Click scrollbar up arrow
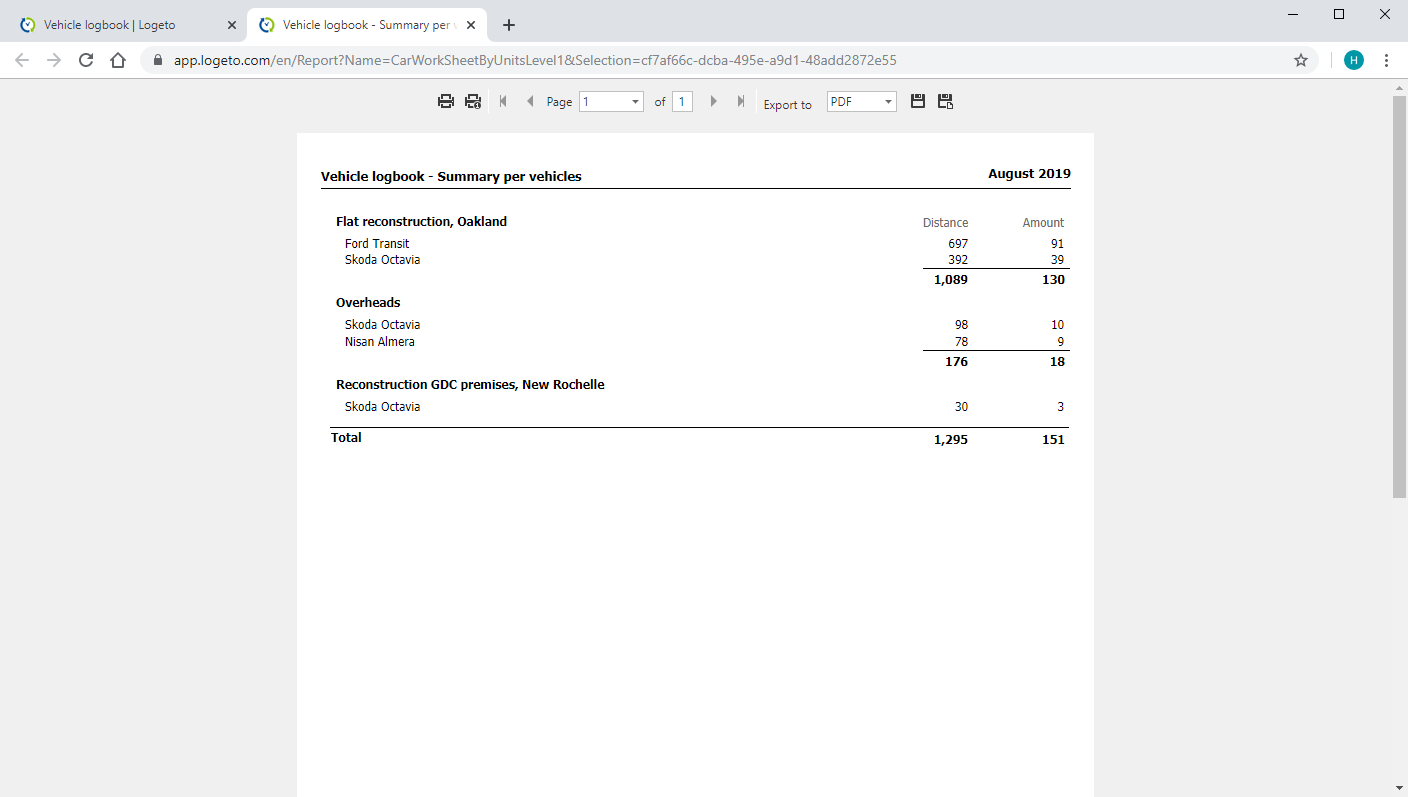Screen dimensions: 1408x797 [x=1400, y=88]
